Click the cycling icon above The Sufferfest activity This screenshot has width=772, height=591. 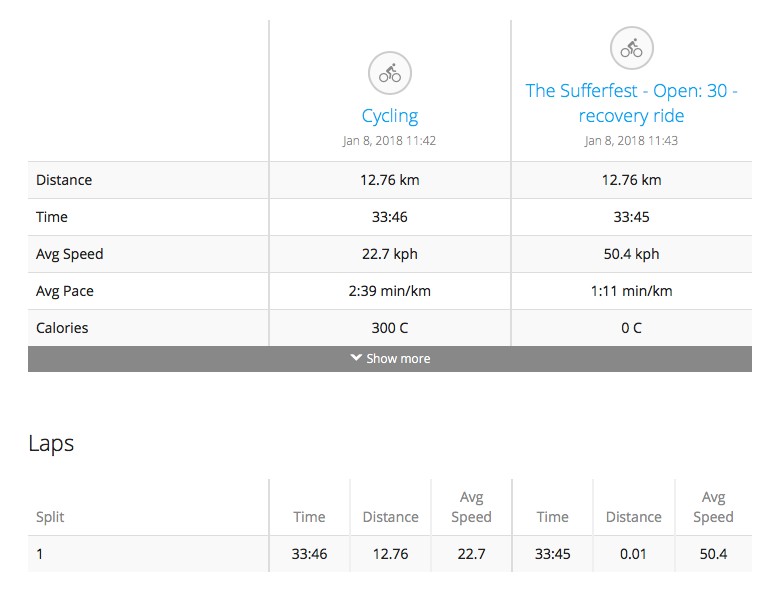[631, 48]
